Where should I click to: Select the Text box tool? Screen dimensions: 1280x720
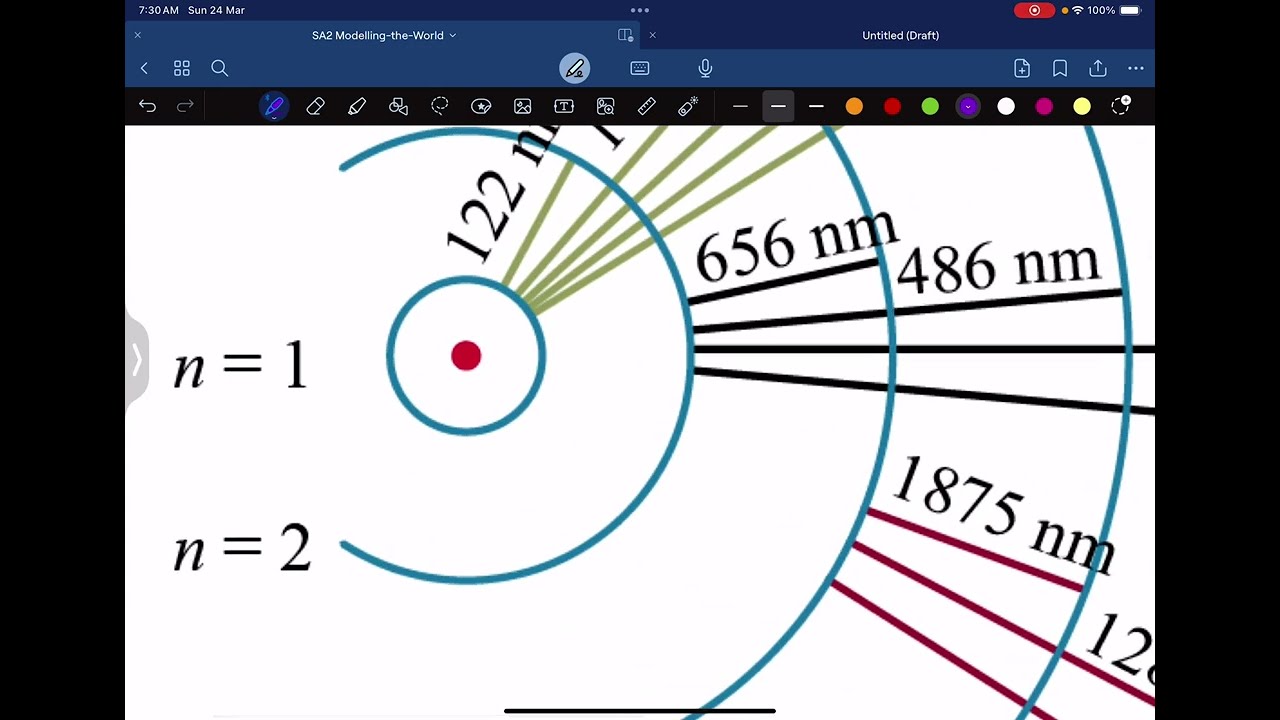point(564,106)
